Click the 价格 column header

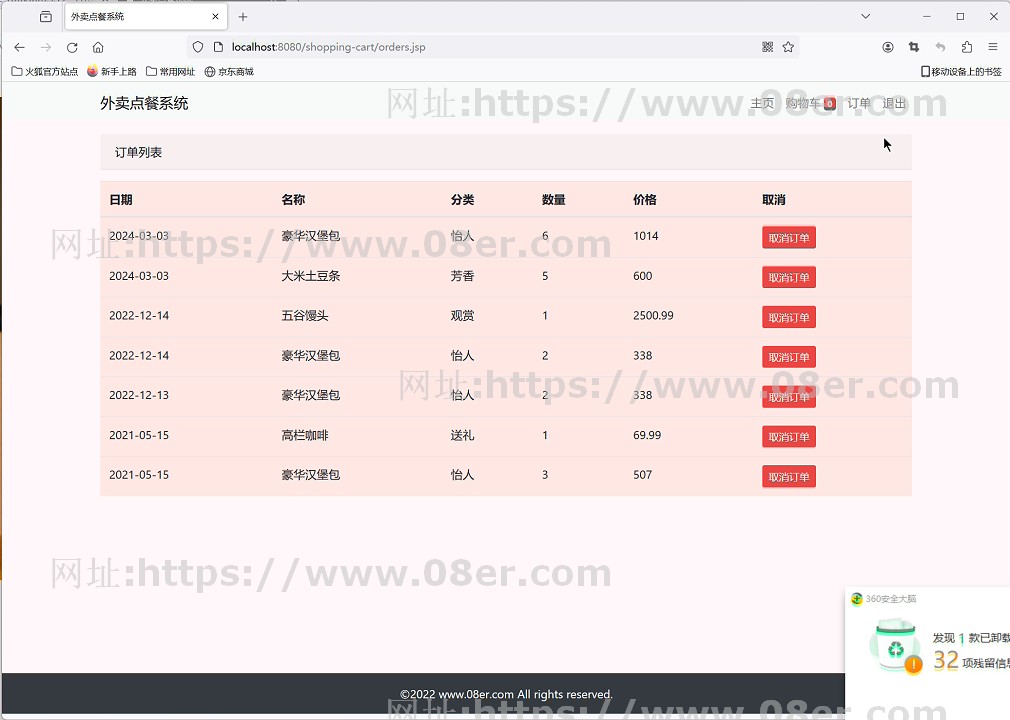tap(645, 200)
